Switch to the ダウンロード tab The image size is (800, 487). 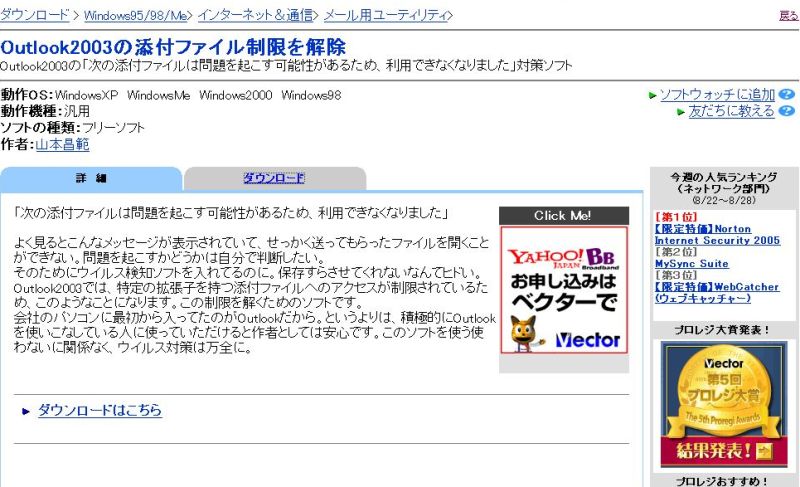[x=274, y=178]
